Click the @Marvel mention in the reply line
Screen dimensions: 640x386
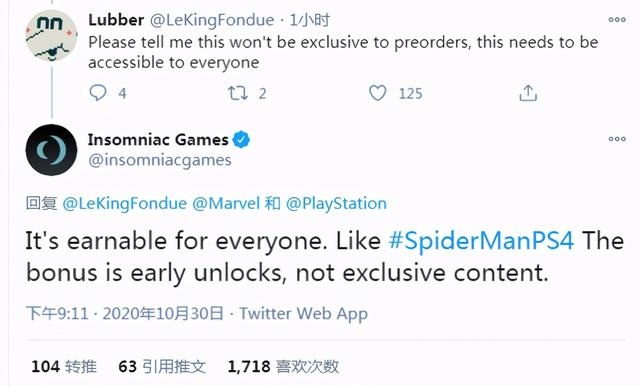(x=226, y=203)
